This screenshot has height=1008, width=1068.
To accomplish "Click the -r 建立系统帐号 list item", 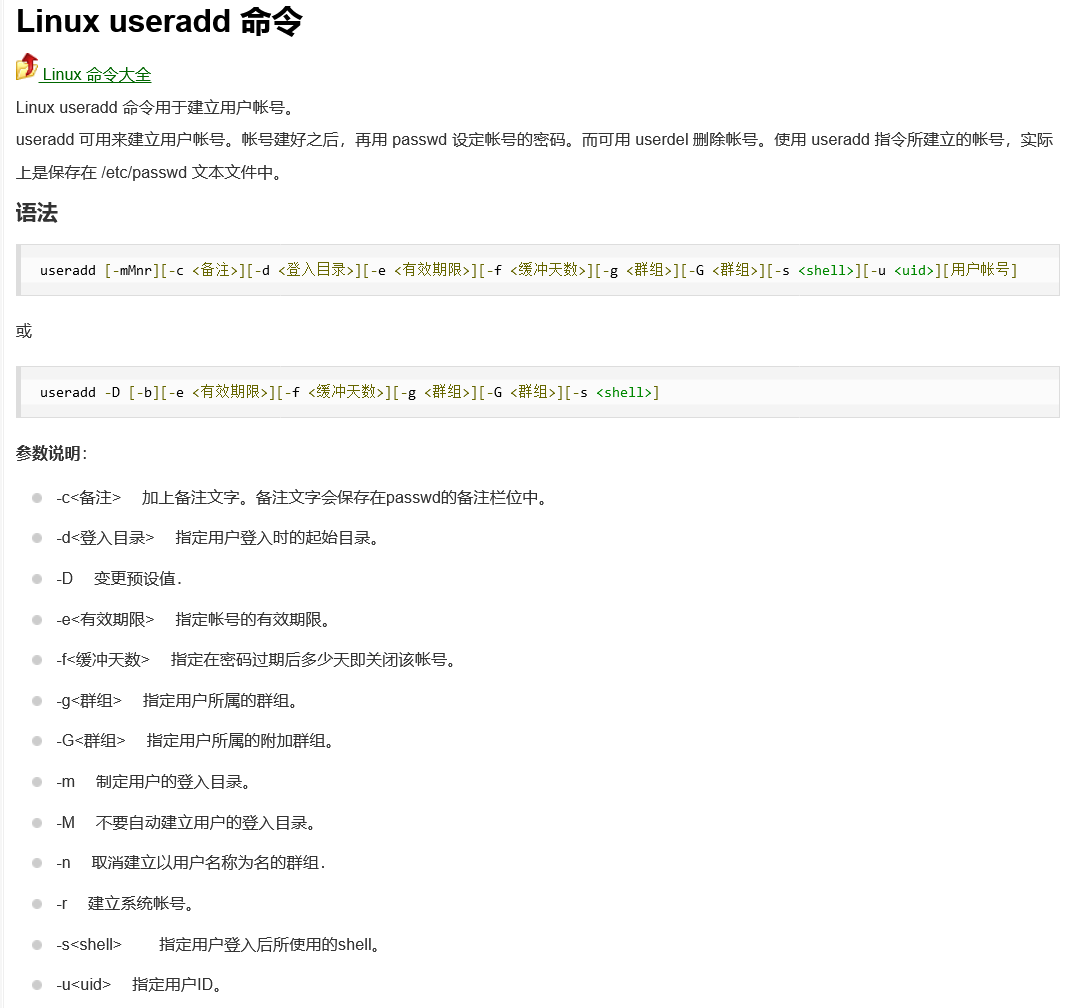I will (x=125, y=904).
